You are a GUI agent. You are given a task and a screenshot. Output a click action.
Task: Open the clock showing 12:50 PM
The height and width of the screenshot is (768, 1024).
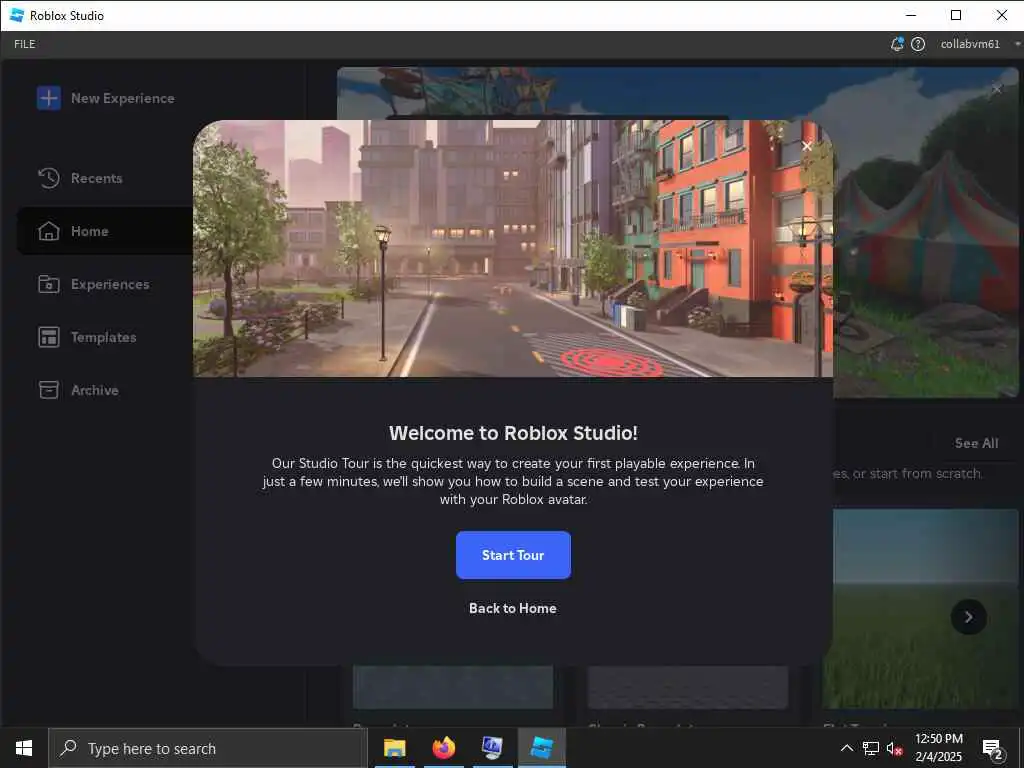938,748
